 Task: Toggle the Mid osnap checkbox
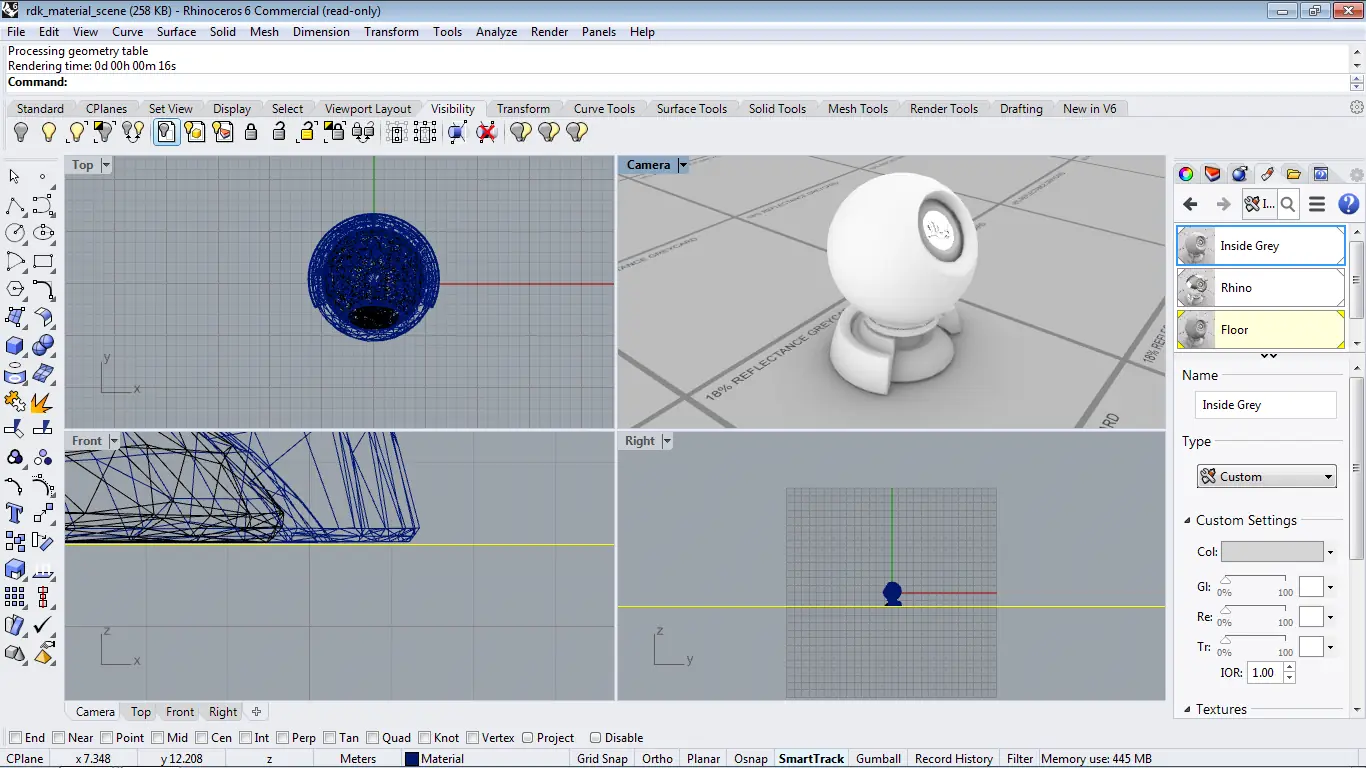tap(158, 738)
